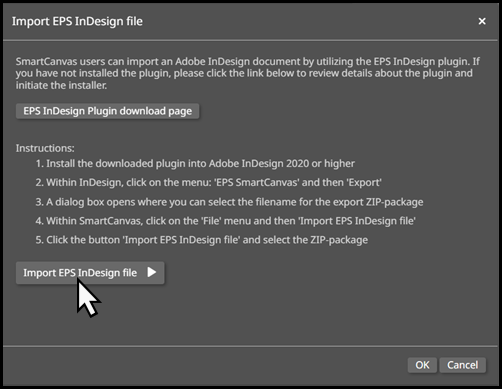Cancel the import dialog

[462, 365]
